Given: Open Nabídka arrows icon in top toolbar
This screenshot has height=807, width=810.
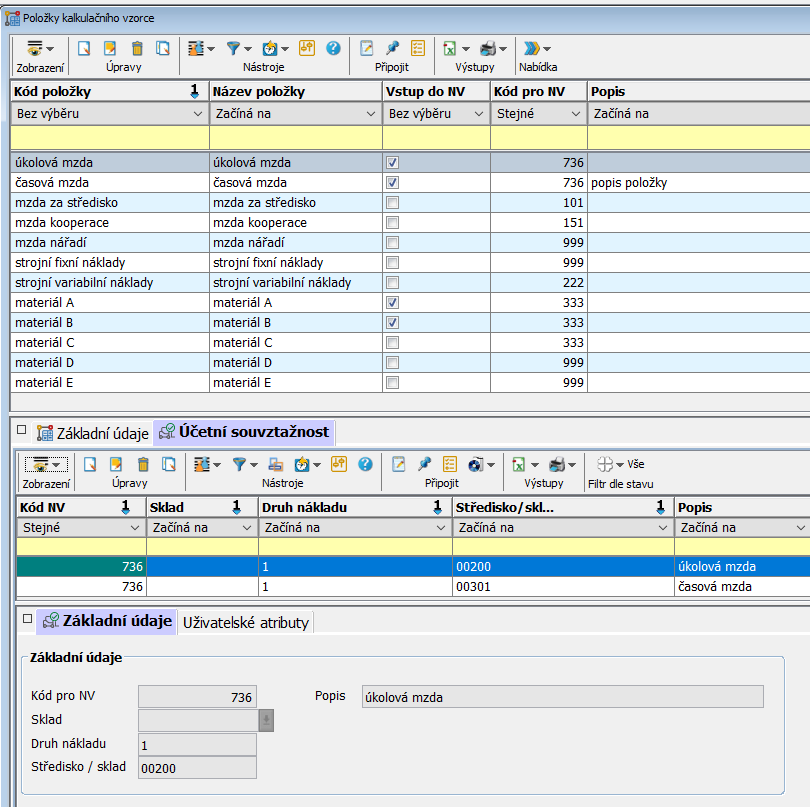Looking at the screenshot, I should (x=532, y=49).
